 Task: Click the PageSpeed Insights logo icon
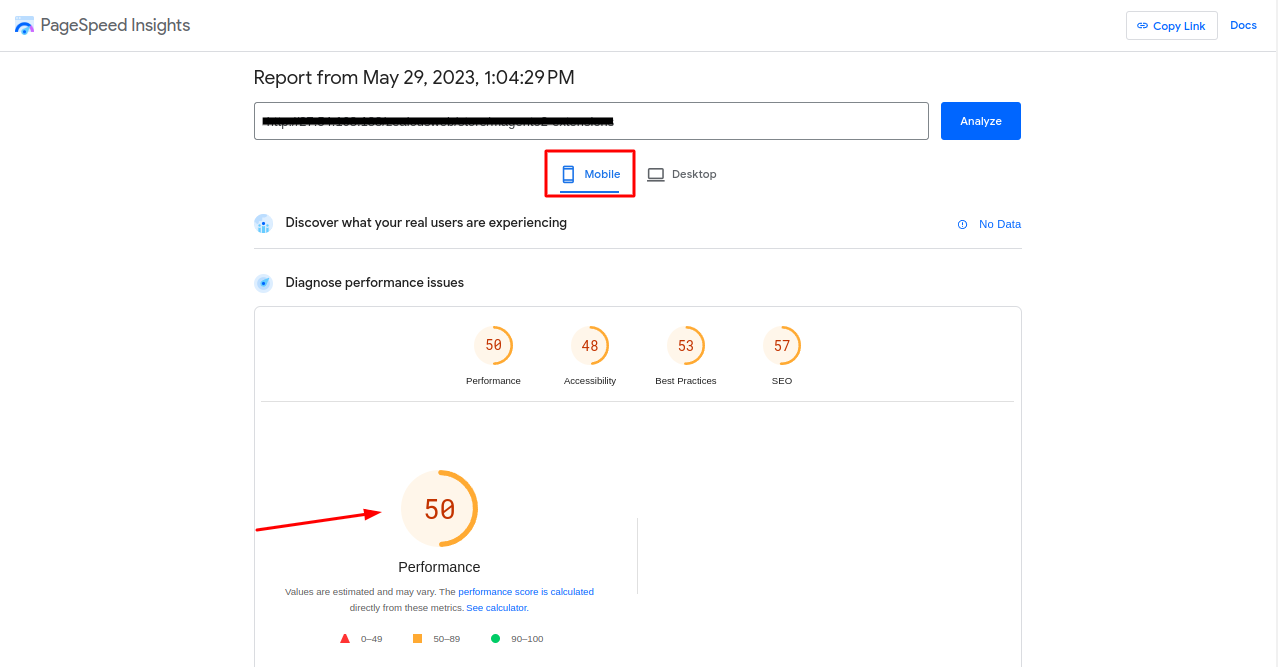pos(25,26)
